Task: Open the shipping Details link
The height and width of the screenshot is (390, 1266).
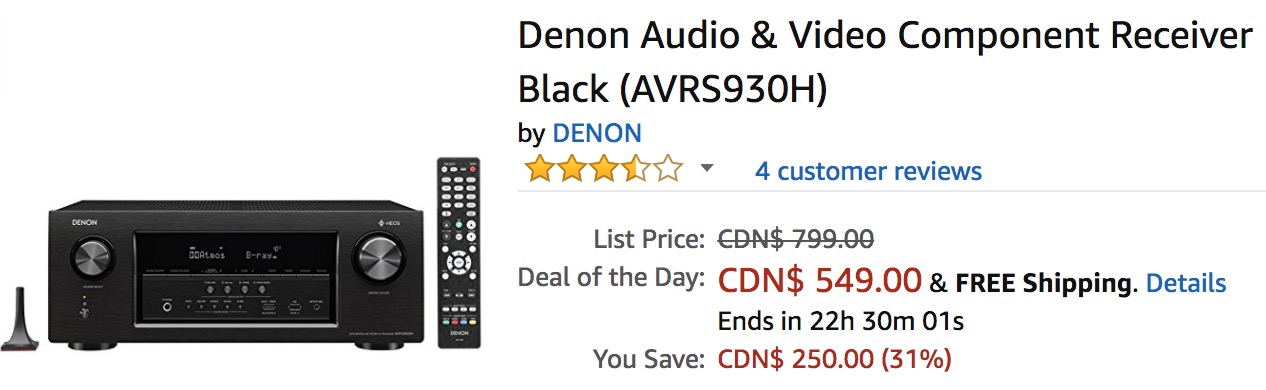Action: [1186, 283]
